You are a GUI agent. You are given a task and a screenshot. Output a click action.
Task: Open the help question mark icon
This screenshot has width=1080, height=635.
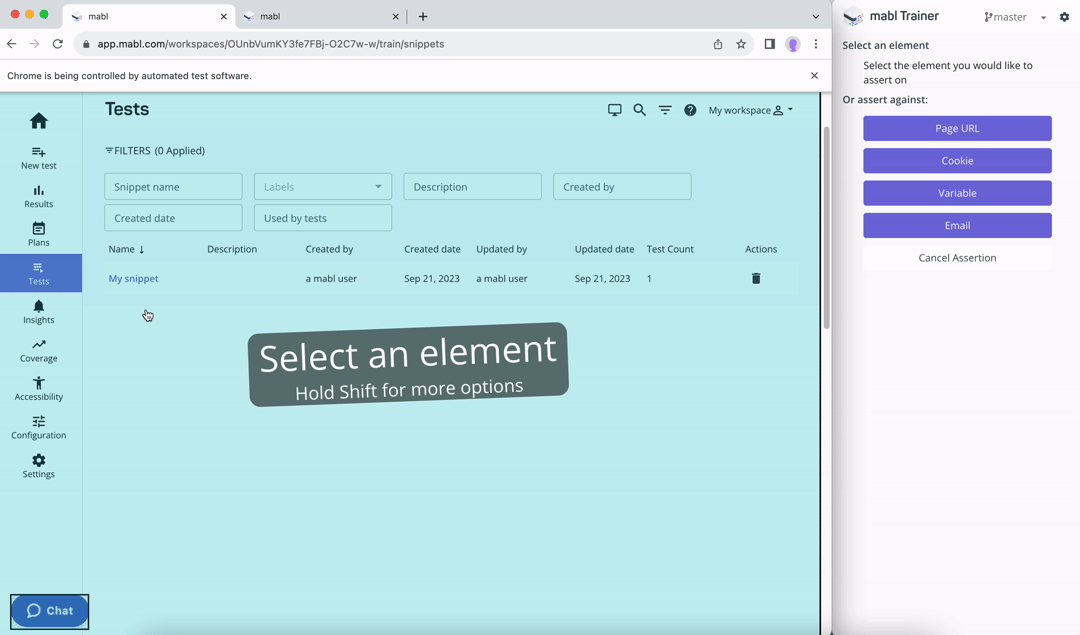click(690, 110)
